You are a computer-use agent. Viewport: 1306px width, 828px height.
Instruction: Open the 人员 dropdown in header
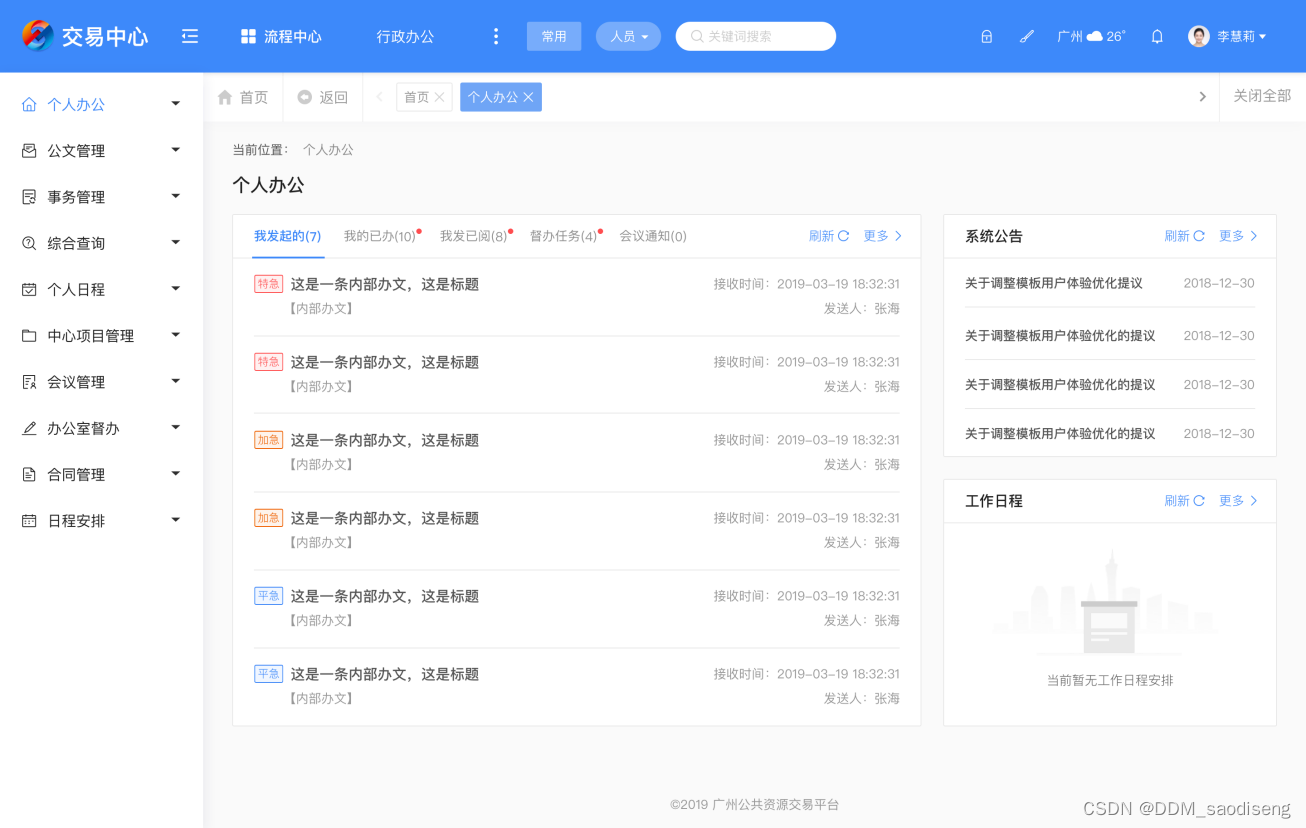pyautogui.click(x=628, y=36)
